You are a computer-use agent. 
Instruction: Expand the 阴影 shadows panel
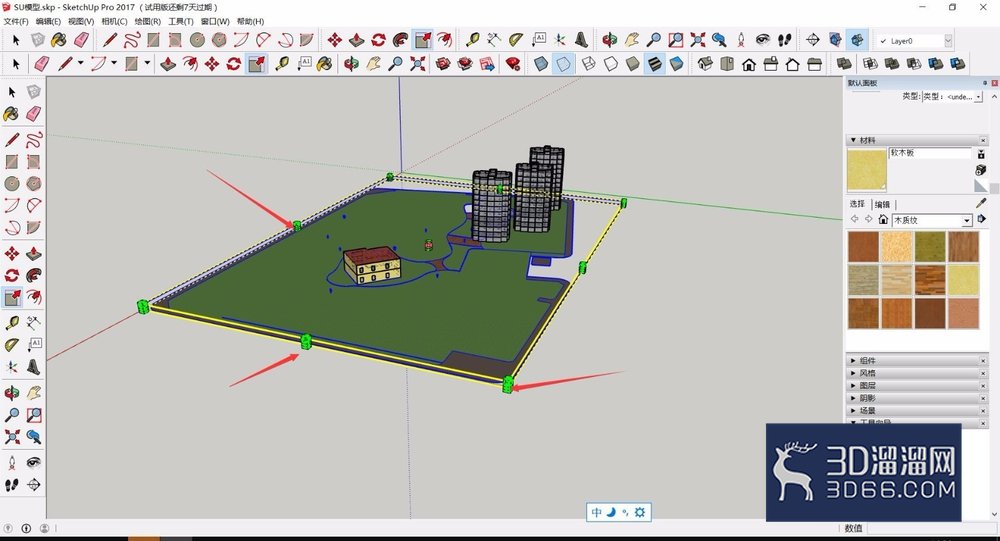853,398
